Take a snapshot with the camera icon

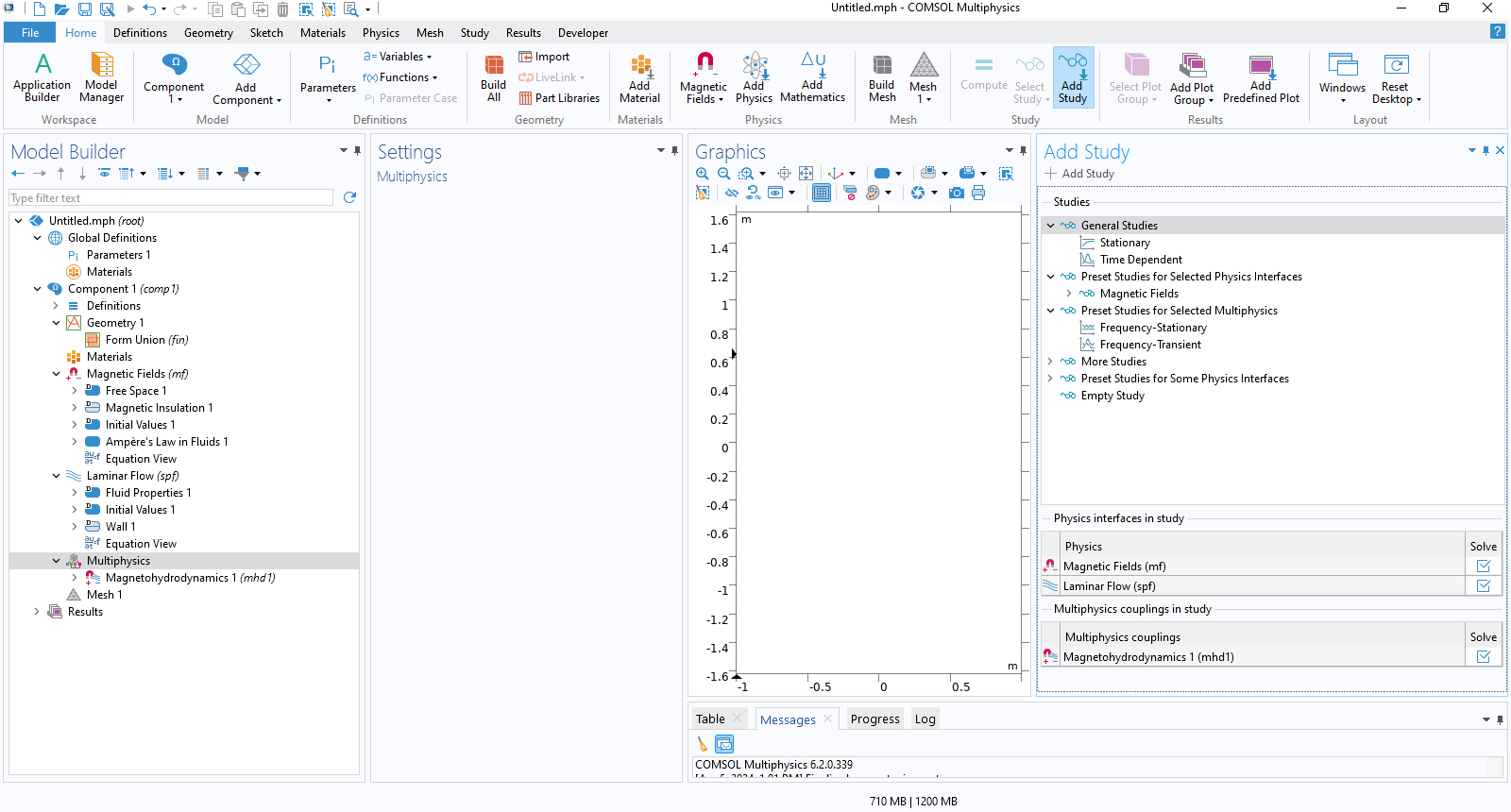tap(957, 193)
